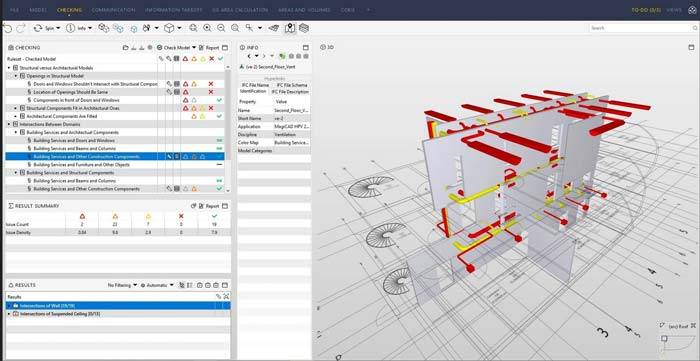Click the green icon in the Info panel toolbar
This screenshot has height=361, width=700.
coord(282,56)
